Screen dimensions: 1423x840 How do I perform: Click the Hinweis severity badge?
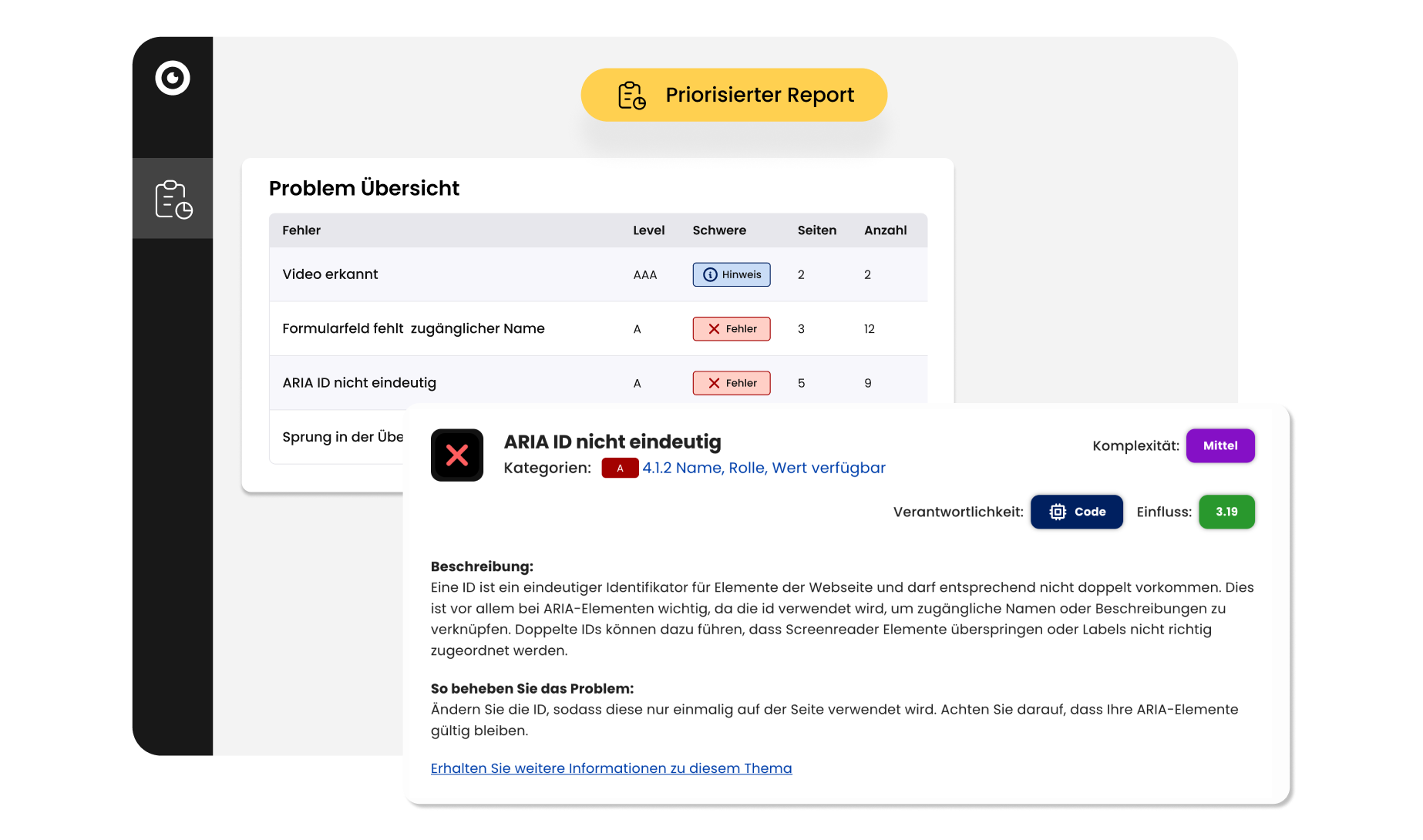[732, 274]
